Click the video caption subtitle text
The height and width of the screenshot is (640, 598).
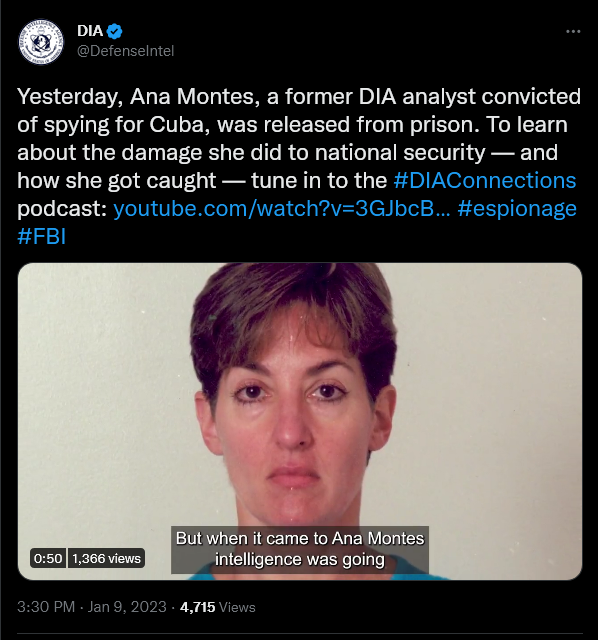[x=300, y=549]
